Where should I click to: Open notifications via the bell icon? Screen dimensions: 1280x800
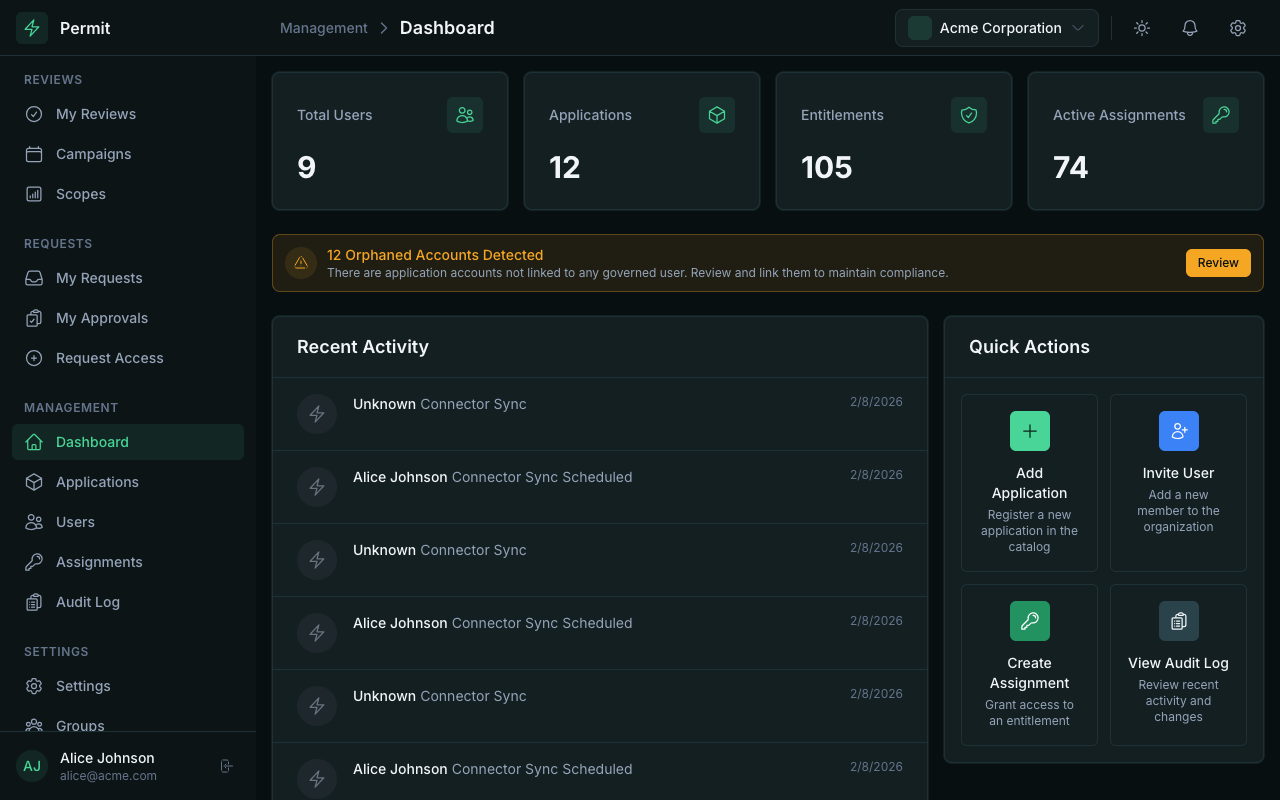point(1189,28)
